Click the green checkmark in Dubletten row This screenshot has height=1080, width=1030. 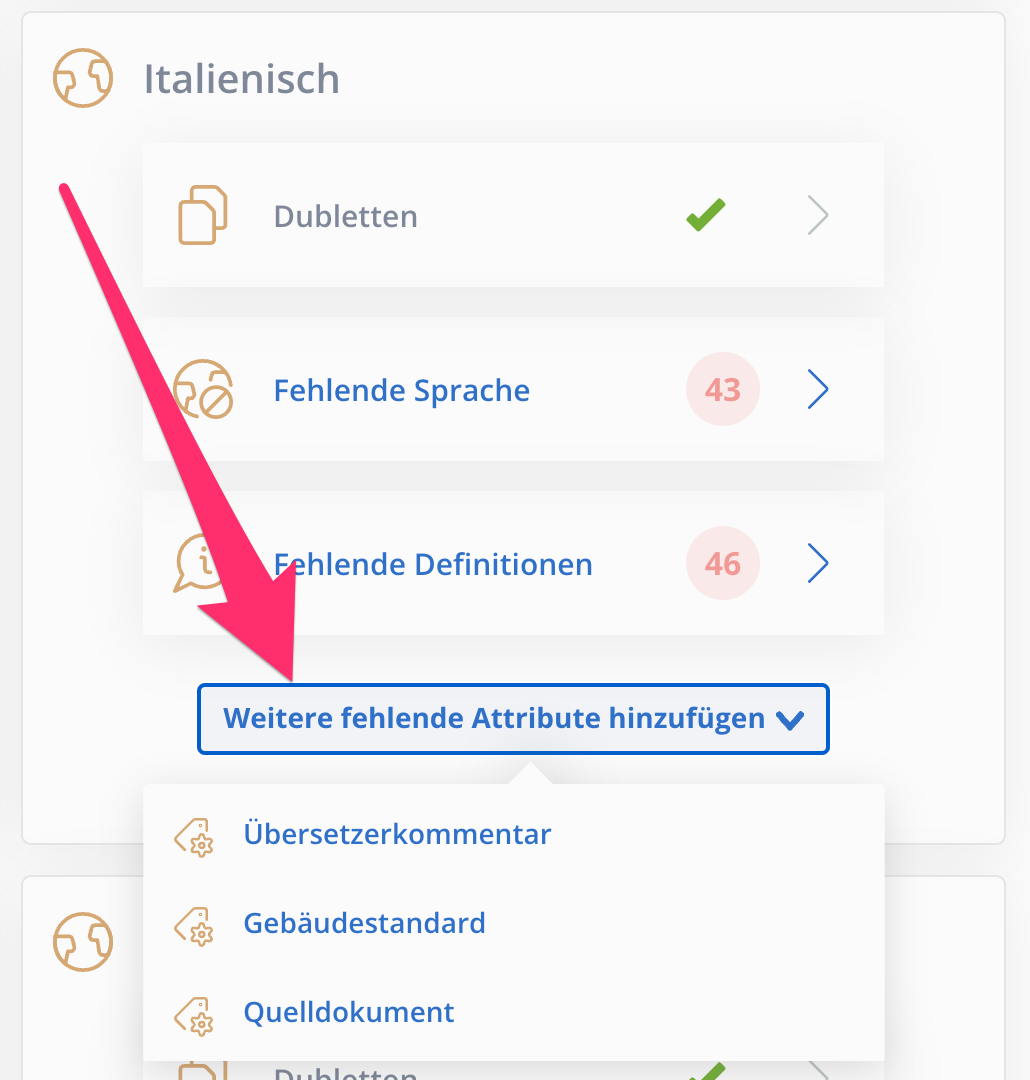pos(706,215)
